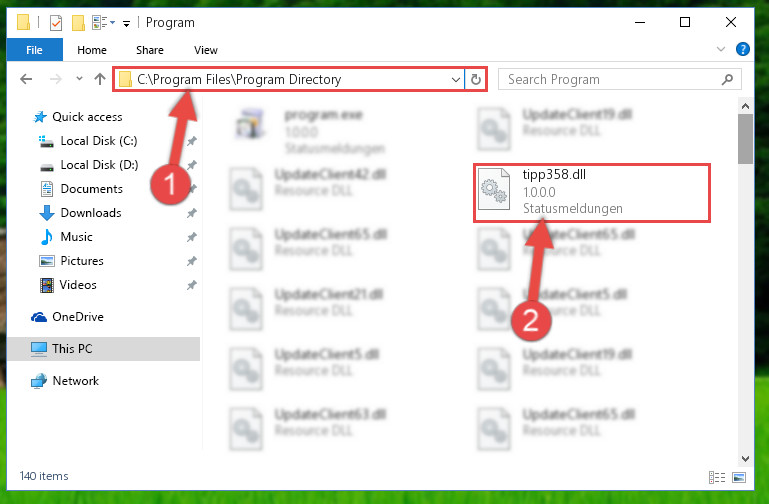Viewport: 769px width, 504px height.
Task: Open the Customize Quick Access Toolbar dropdown
Action: (x=127, y=24)
